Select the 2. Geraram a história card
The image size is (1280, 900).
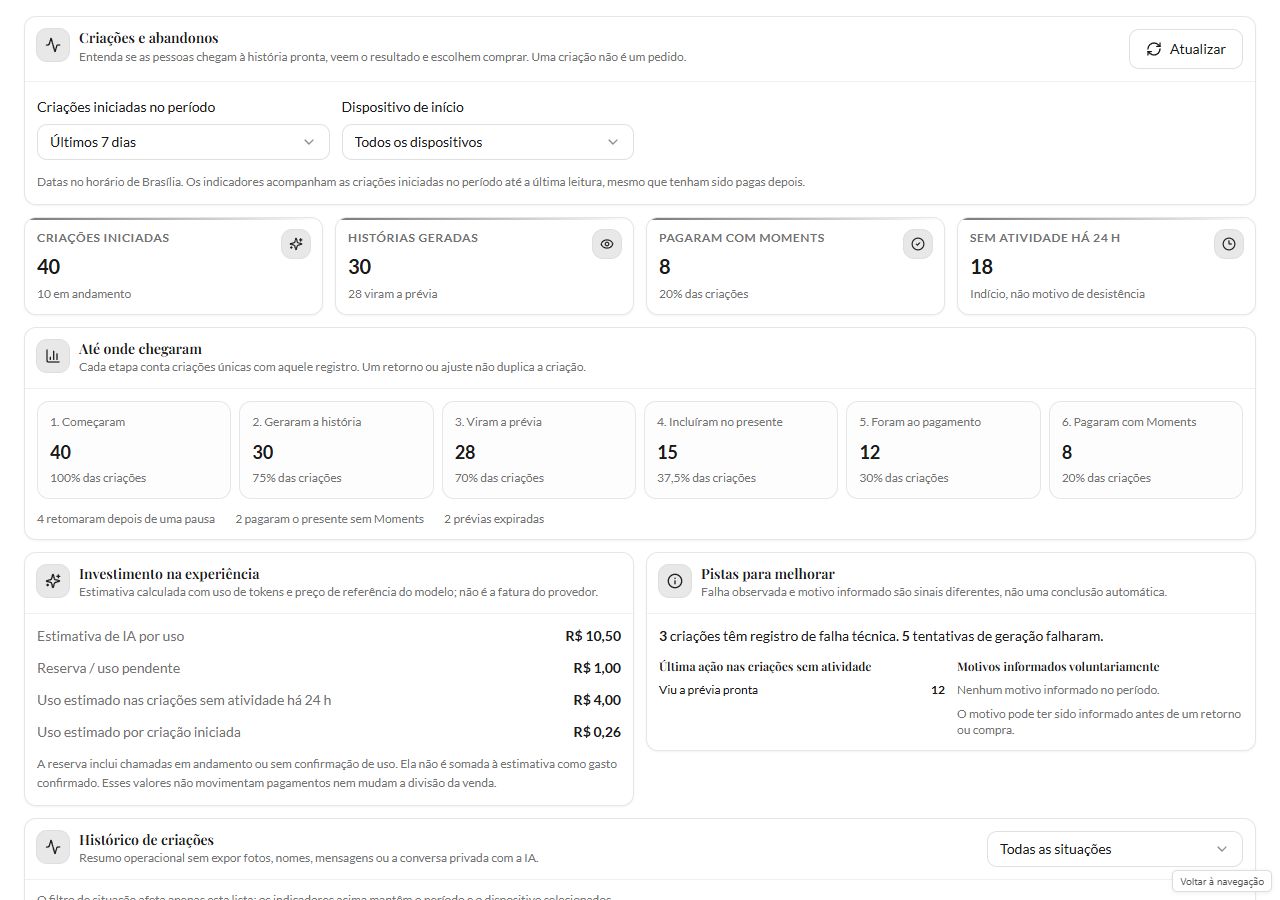336,450
